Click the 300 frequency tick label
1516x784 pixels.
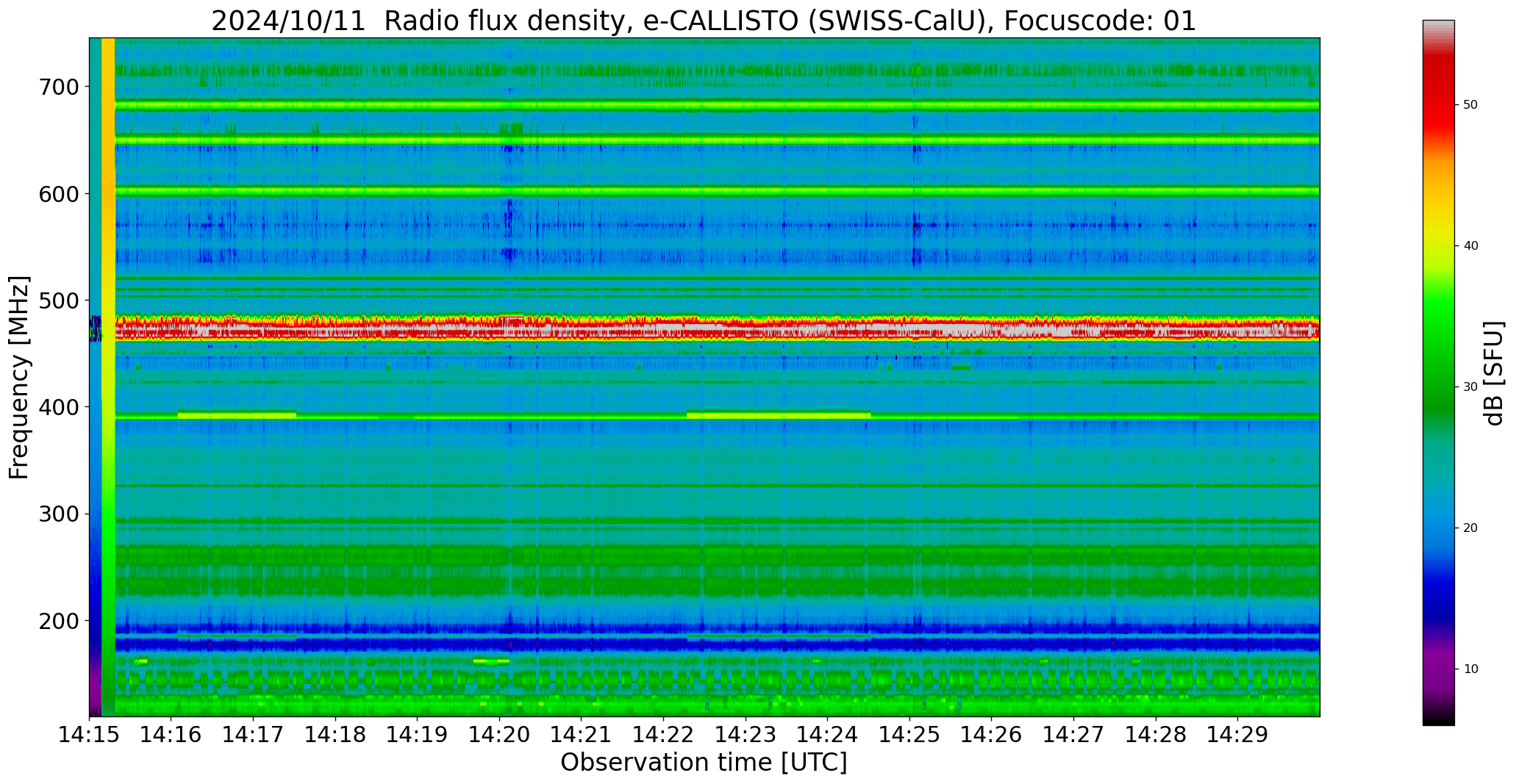59,514
